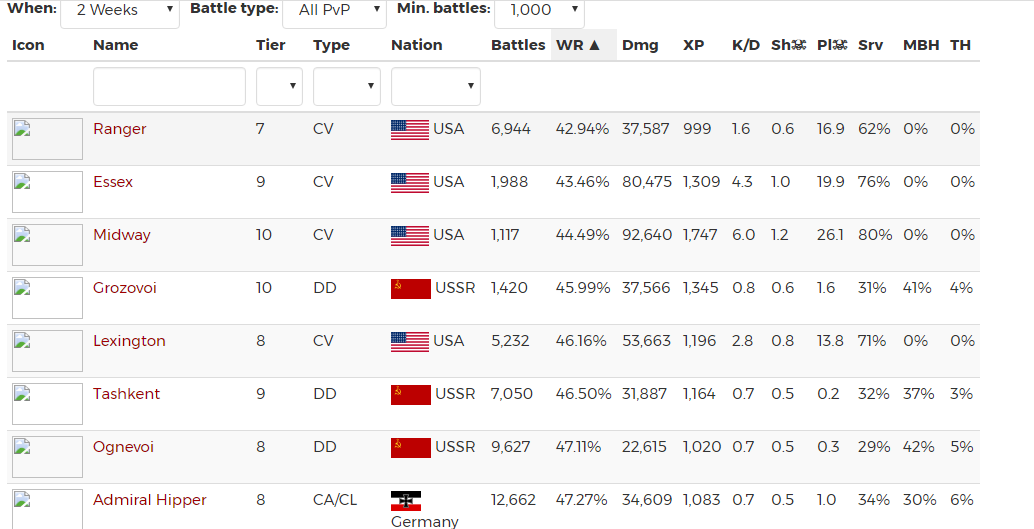Click the USA flag in Midway row
Image resolution: width=1034 pixels, height=529 pixels.
[409, 235]
